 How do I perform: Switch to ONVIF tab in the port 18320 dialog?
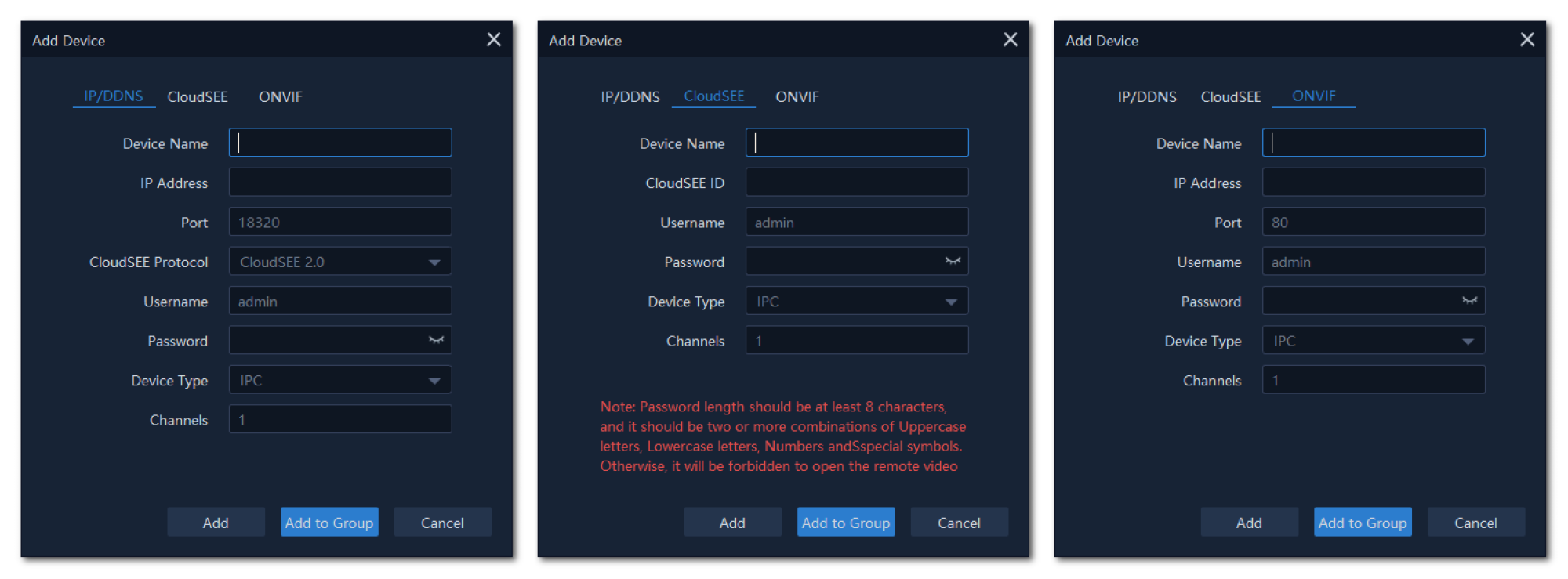pyautogui.click(x=280, y=97)
